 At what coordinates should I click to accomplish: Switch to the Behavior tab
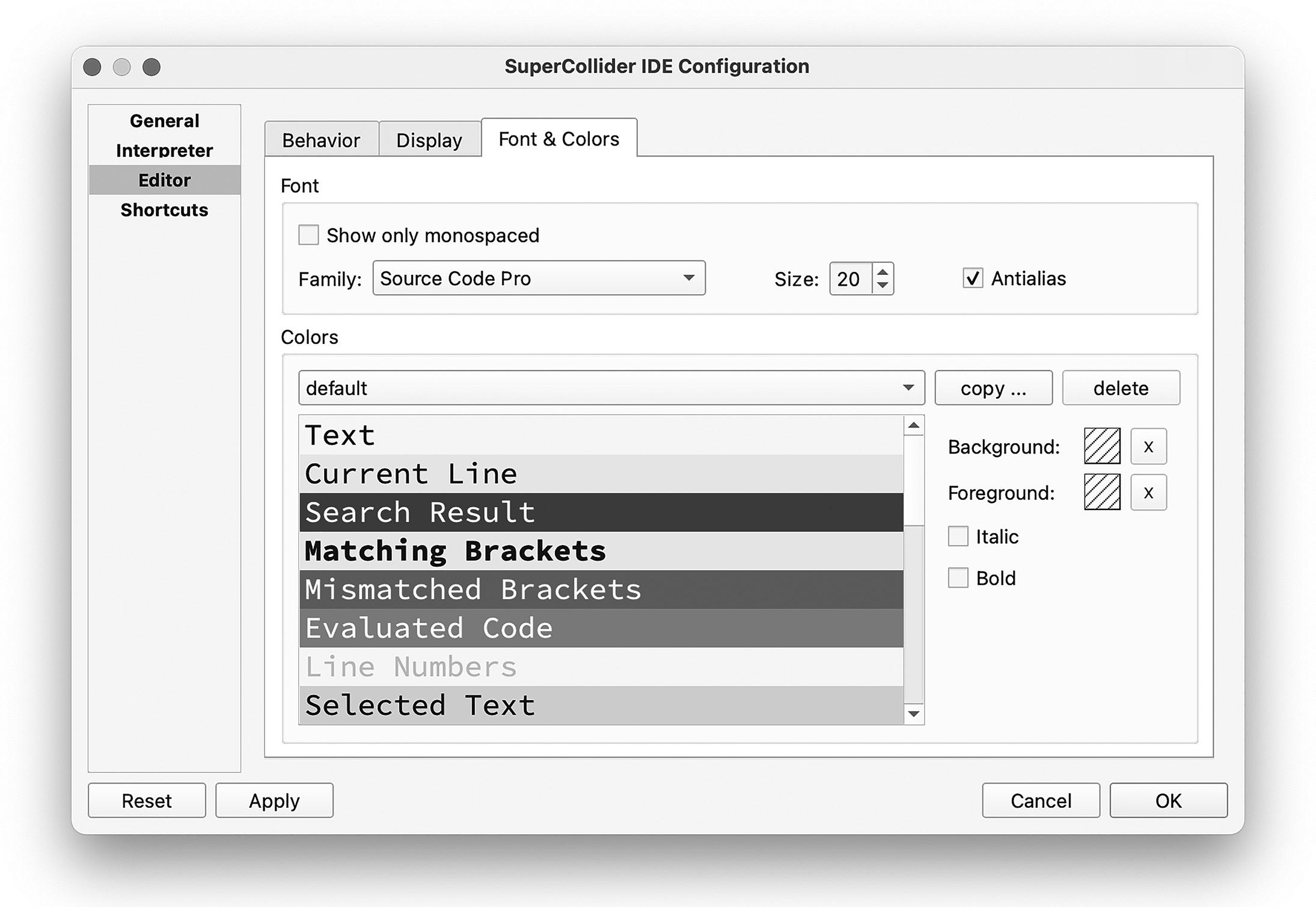(321, 140)
